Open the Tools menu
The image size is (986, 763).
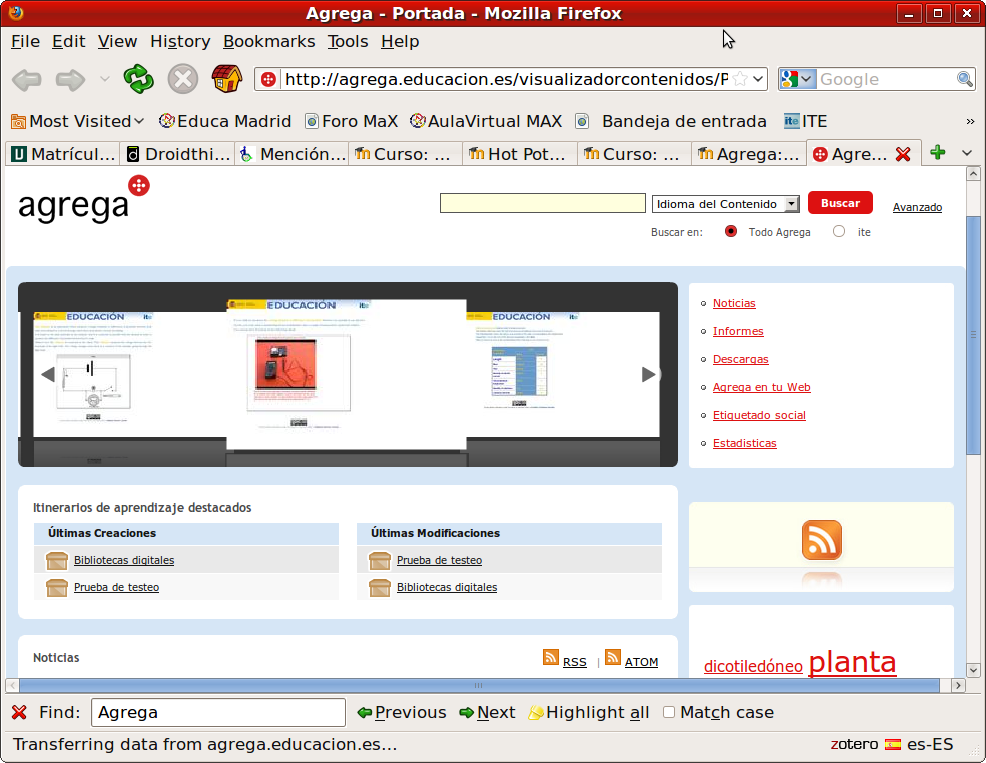(x=348, y=42)
